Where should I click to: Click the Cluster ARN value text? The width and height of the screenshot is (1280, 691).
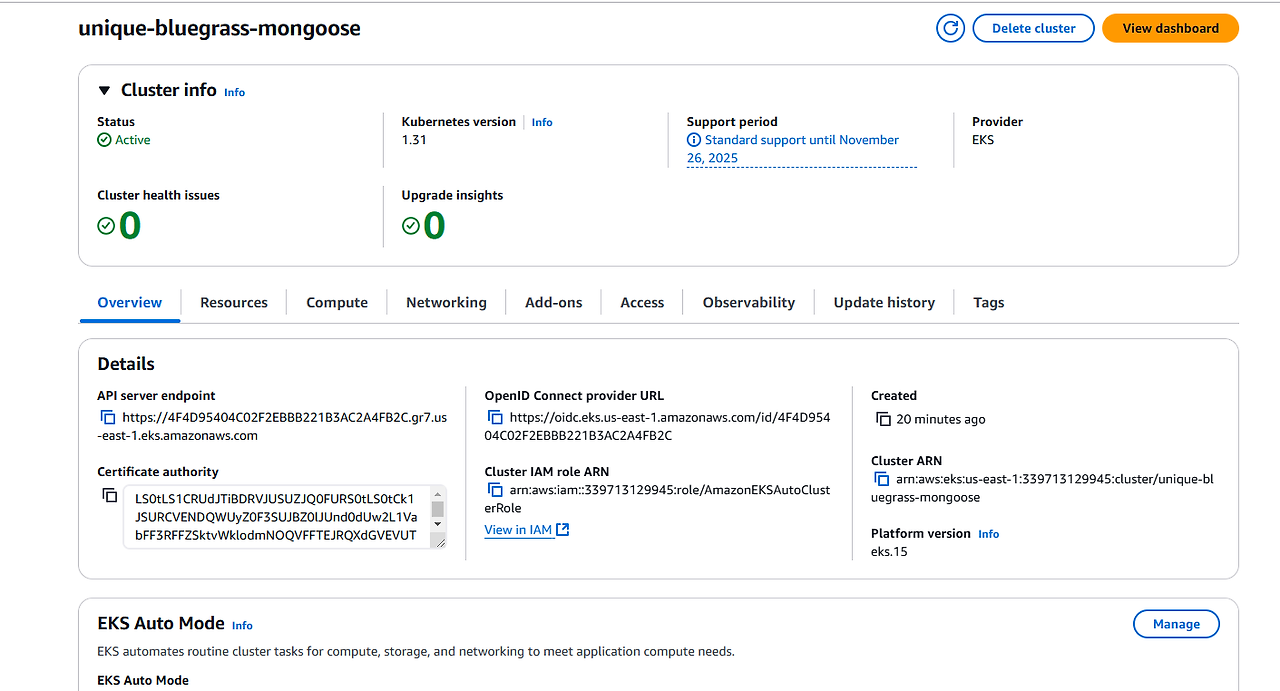pos(1042,488)
